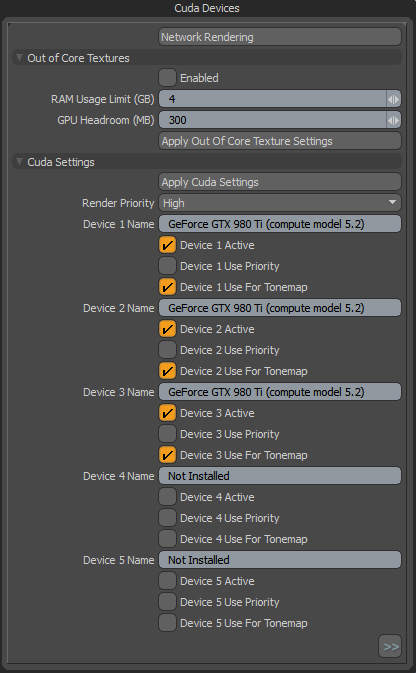Check Device 4 Active
Image resolution: width=416 pixels, height=673 pixels.
click(x=167, y=497)
